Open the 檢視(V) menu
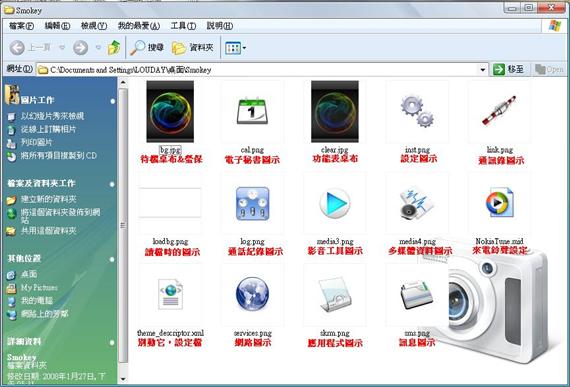The height and width of the screenshot is (387, 570). (x=94, y=26)
